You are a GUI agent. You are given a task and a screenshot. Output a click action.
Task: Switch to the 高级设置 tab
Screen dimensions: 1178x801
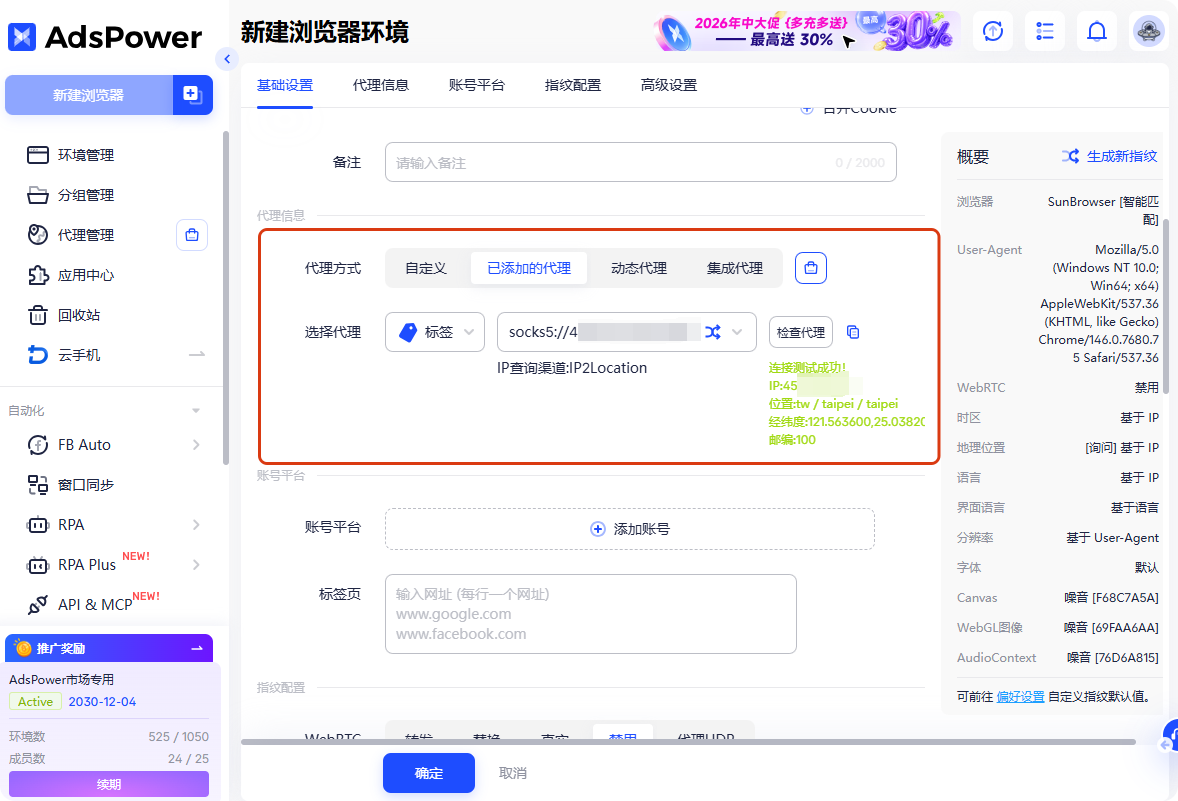point(669,86)
